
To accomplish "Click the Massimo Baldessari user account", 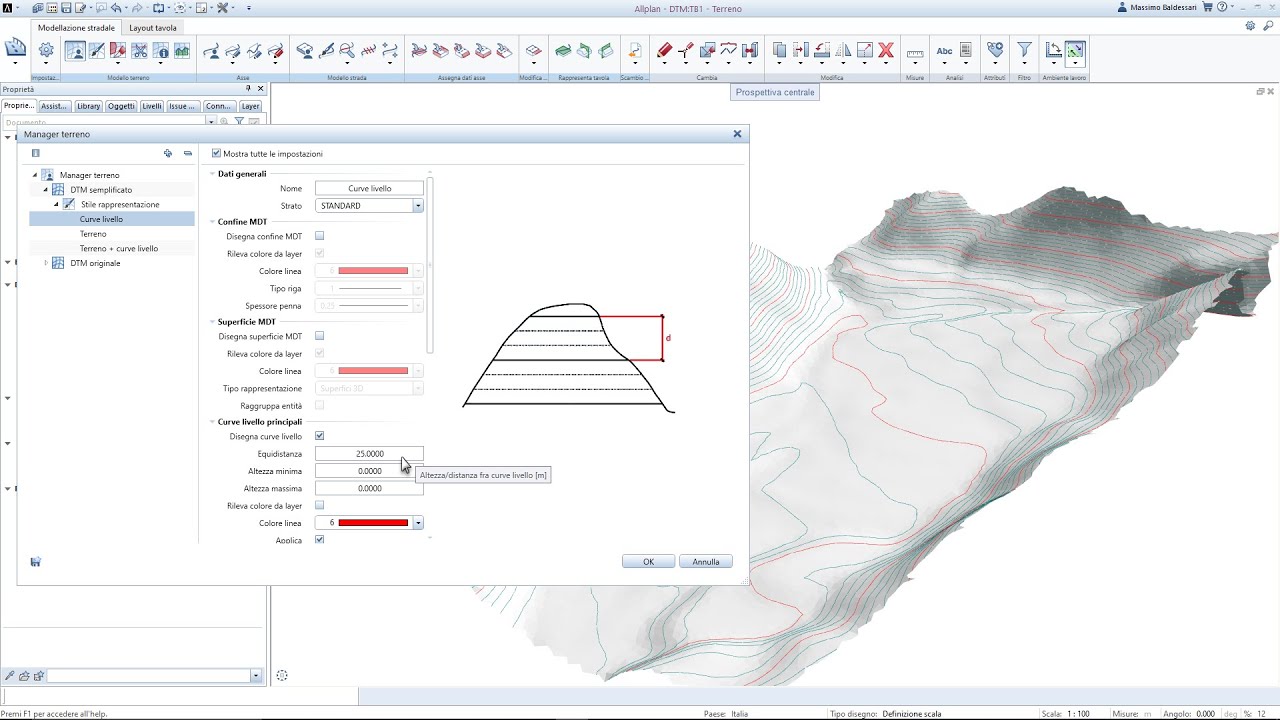I will pyautogui.click(x=1158, y=8).
